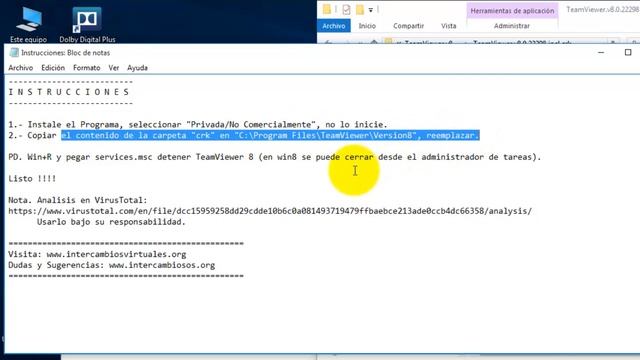Open Ayuda menu in Notepad
The image size is (640, 360).
[x=137, y=68]
